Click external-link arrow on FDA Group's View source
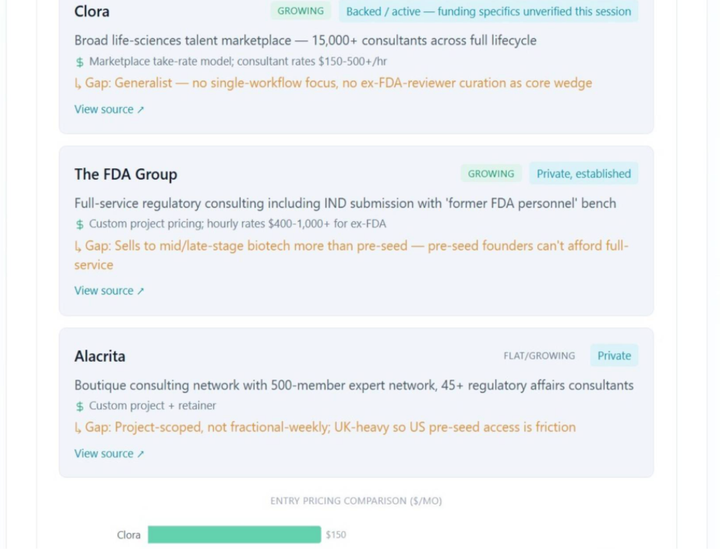 tap(141, 291)
